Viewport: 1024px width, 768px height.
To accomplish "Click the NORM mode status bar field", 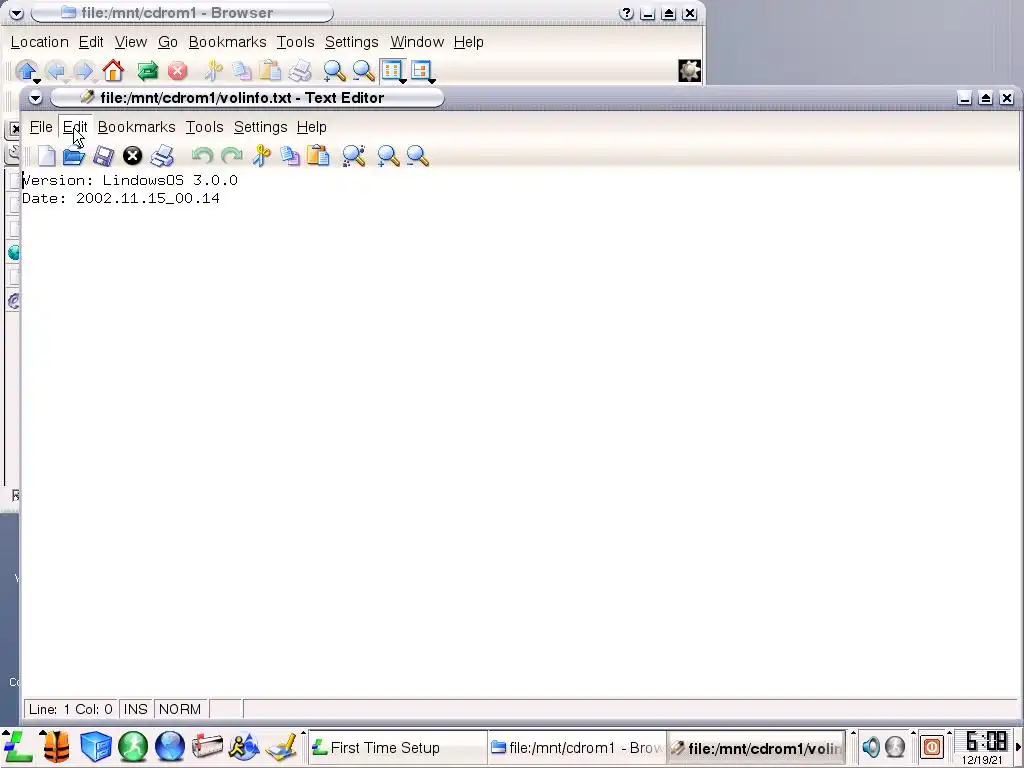I will [x=180, y=709].
